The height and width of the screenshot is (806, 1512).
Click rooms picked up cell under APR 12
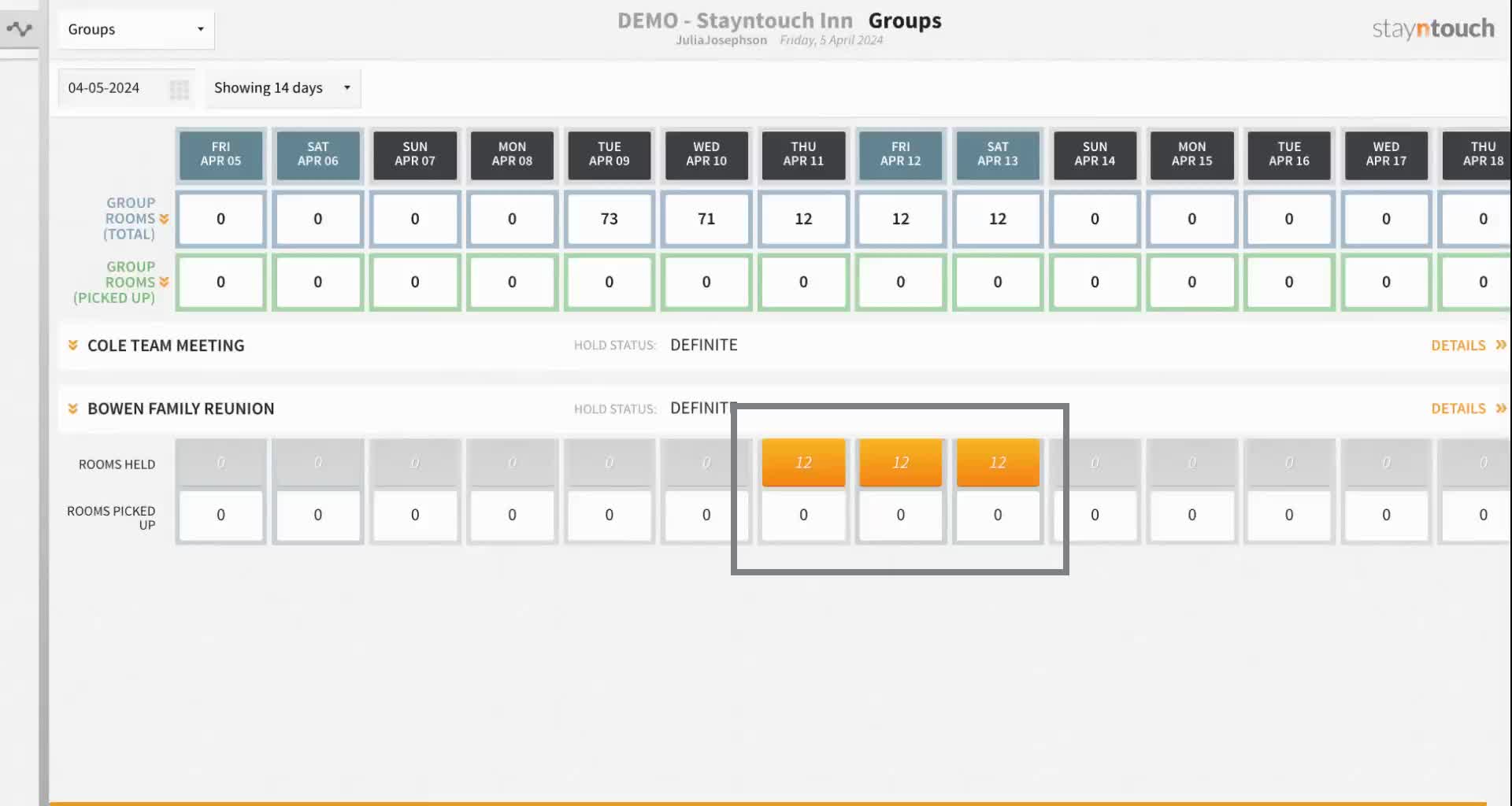pyautogui.click(x=901, y=515)
